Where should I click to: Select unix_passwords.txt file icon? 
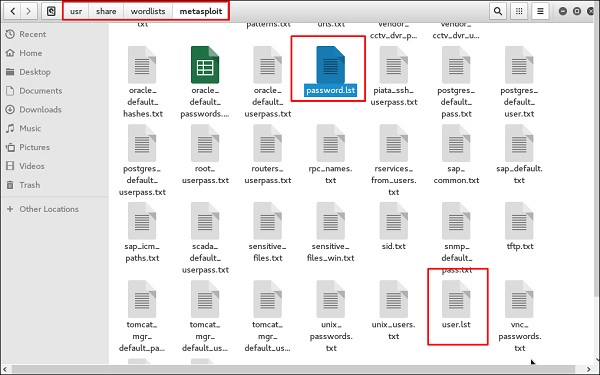click(x=331, y=299)
